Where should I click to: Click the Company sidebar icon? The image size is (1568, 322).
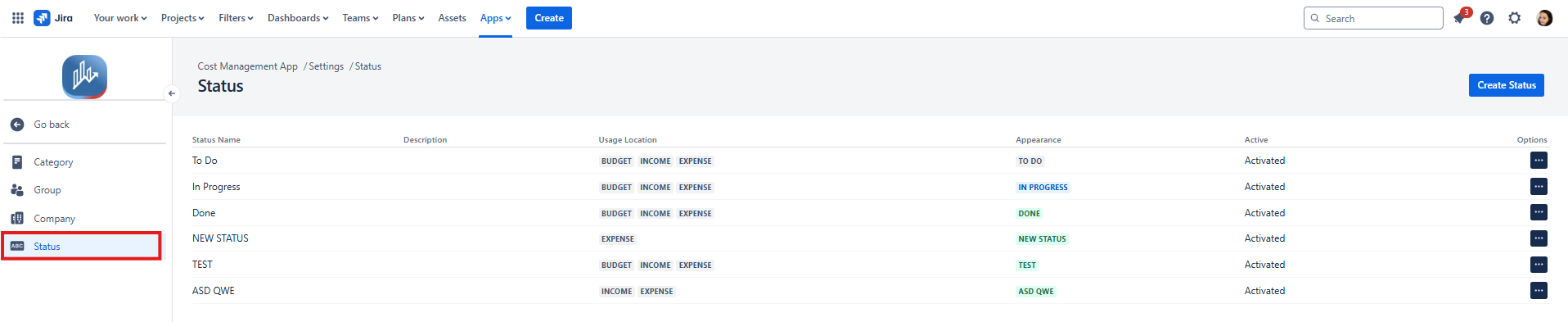pos(17,218)
